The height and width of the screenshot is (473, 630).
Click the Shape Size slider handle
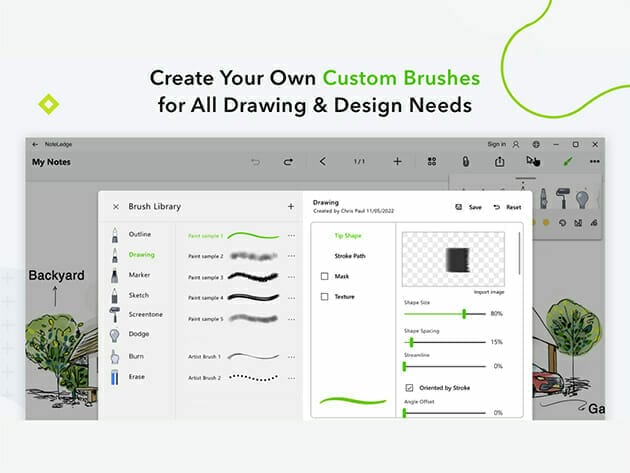click(x=464, y=314)
